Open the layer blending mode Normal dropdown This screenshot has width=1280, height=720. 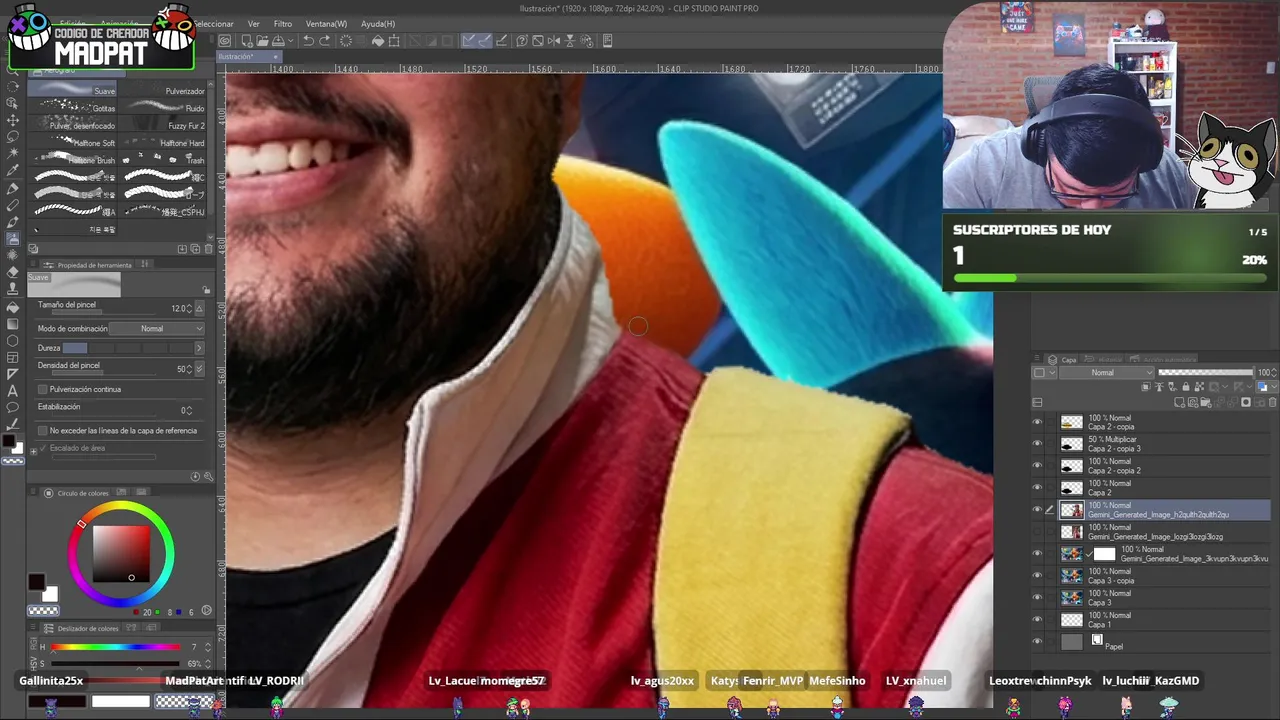click(x=1106, y=372)
